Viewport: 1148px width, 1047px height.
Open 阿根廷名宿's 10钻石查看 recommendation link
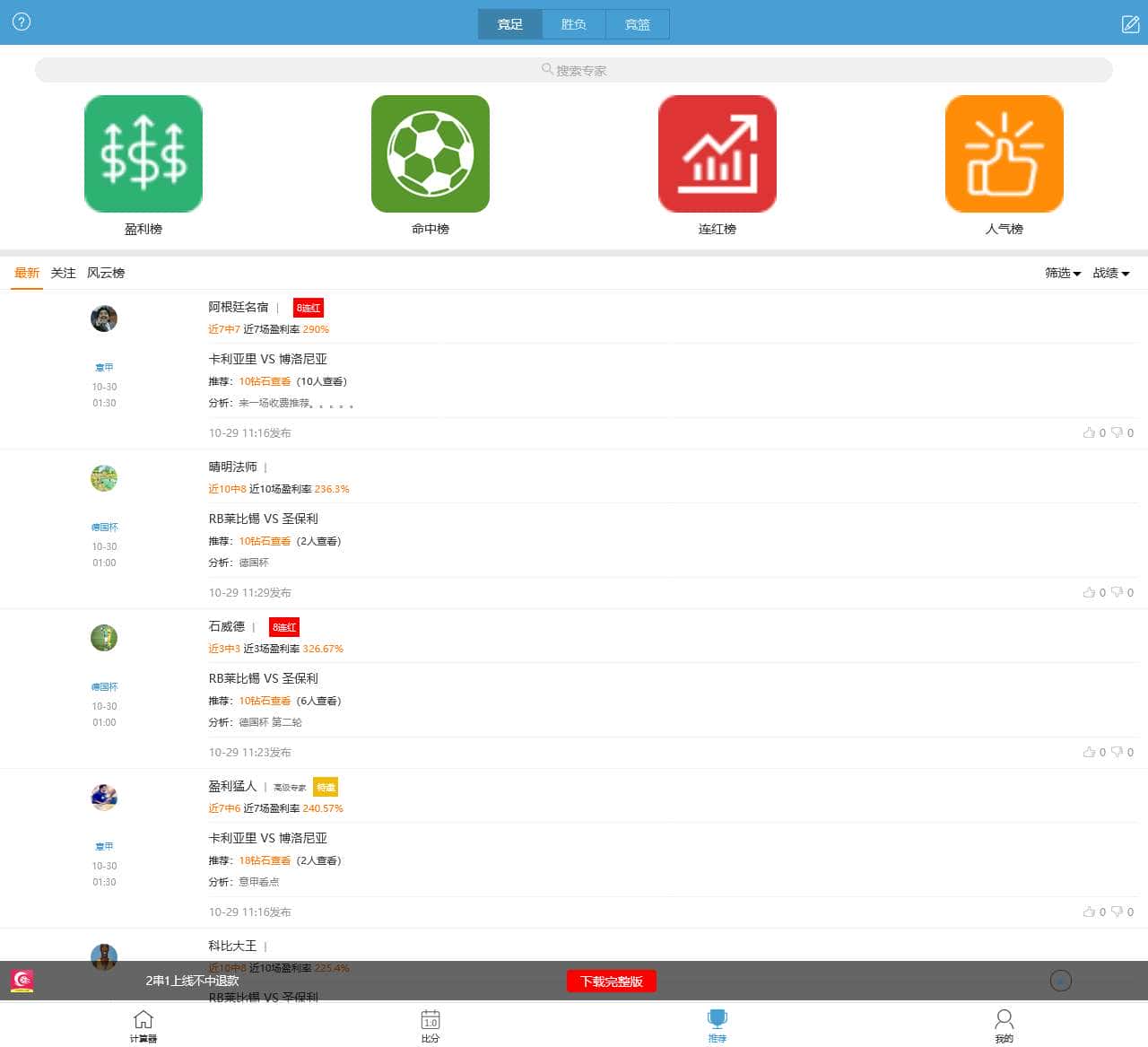265,381
